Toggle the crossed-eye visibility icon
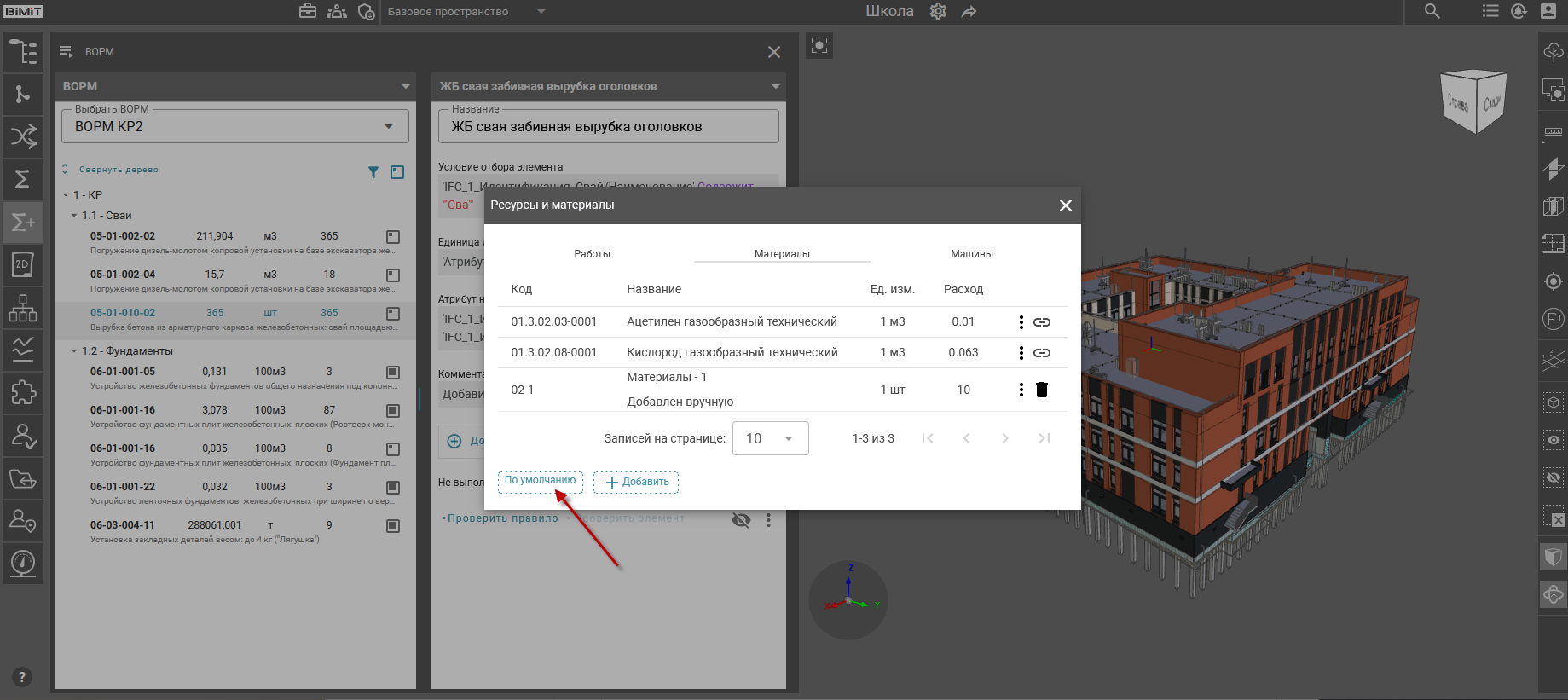 [x=741, y=520]
